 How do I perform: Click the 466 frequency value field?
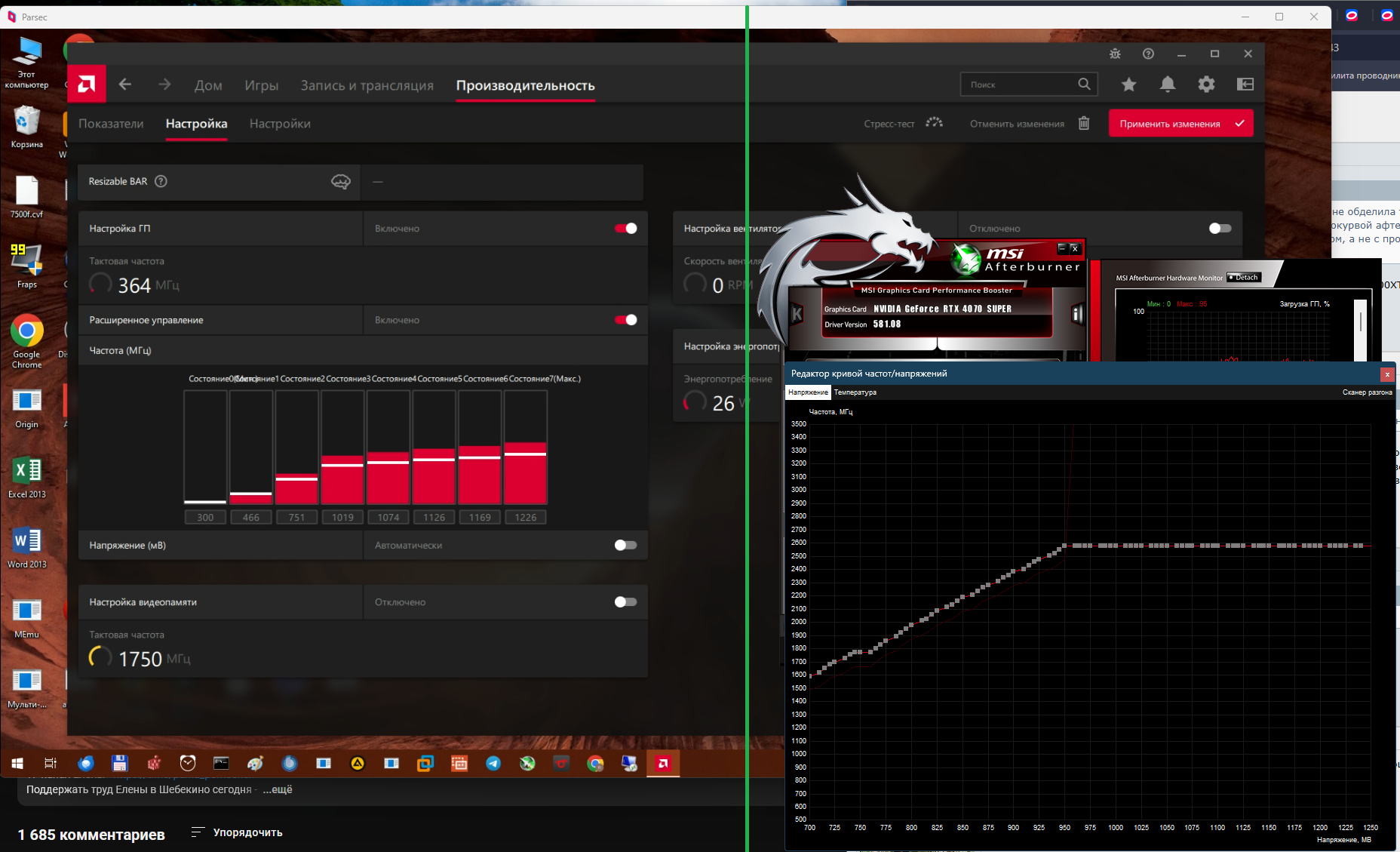(251, 517)
